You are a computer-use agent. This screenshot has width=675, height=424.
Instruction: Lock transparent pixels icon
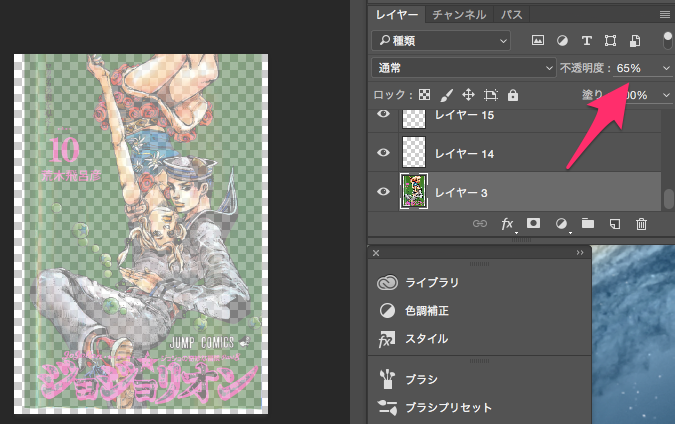click(424, 95)
